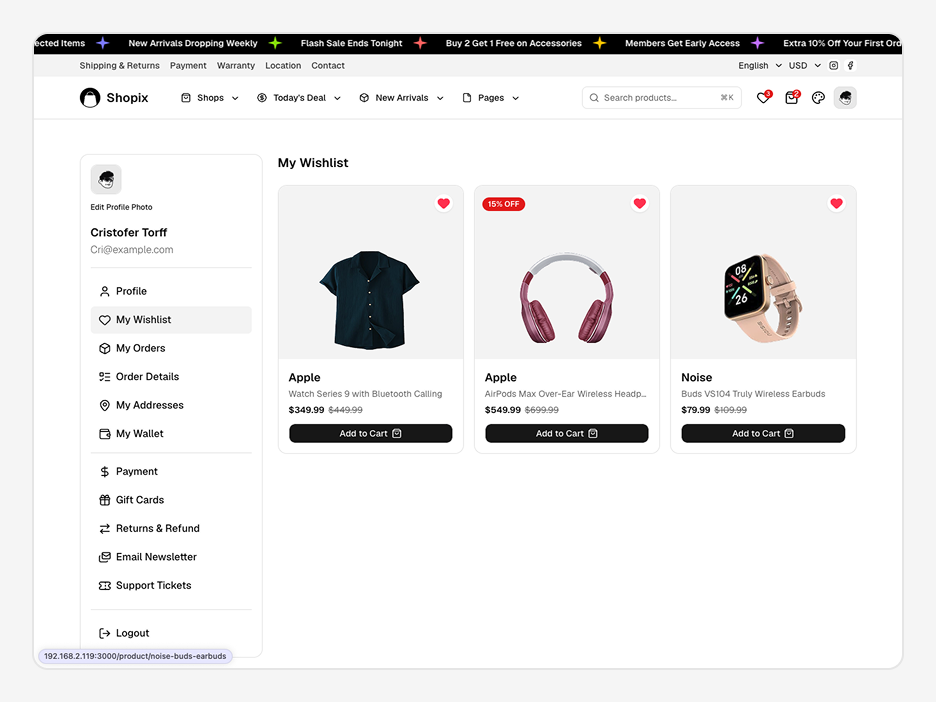
Task: Open the English language selector
Action: pyautogui.click(x=760, y=66)
